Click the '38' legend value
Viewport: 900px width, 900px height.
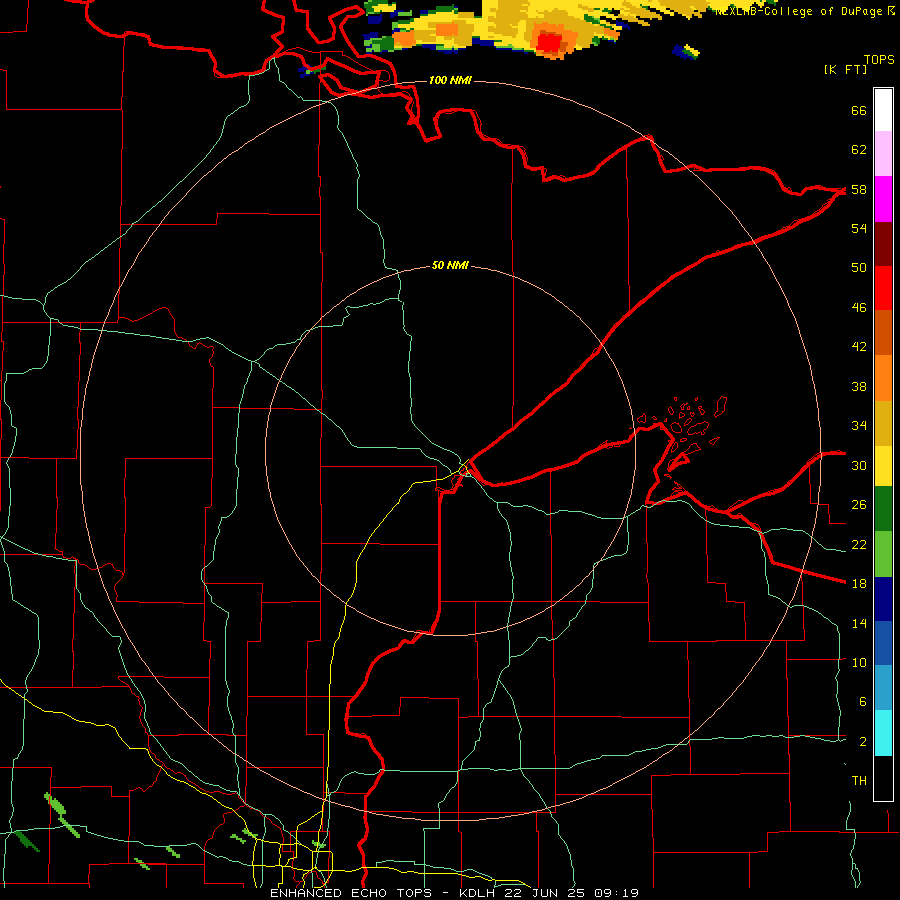point(859,386)
